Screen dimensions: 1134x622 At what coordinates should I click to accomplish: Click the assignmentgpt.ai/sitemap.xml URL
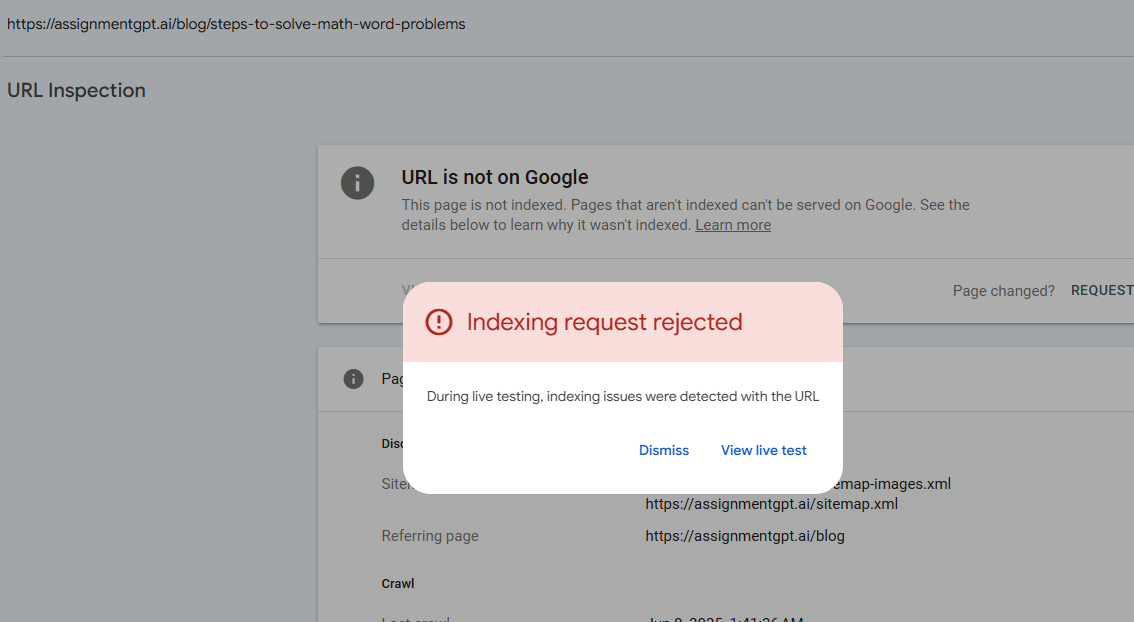point(772,504)
